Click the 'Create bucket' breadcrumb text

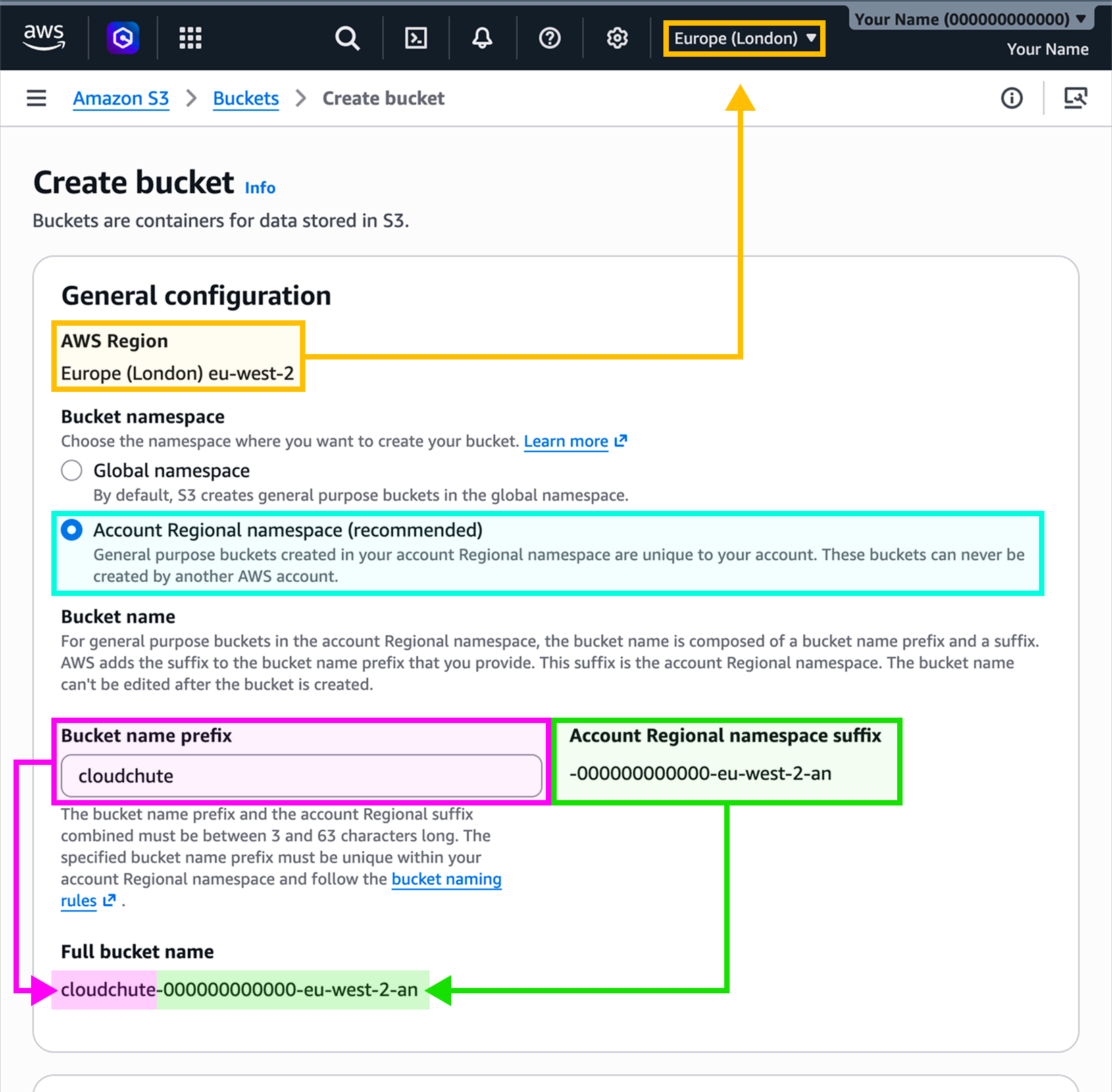point(384,98)
